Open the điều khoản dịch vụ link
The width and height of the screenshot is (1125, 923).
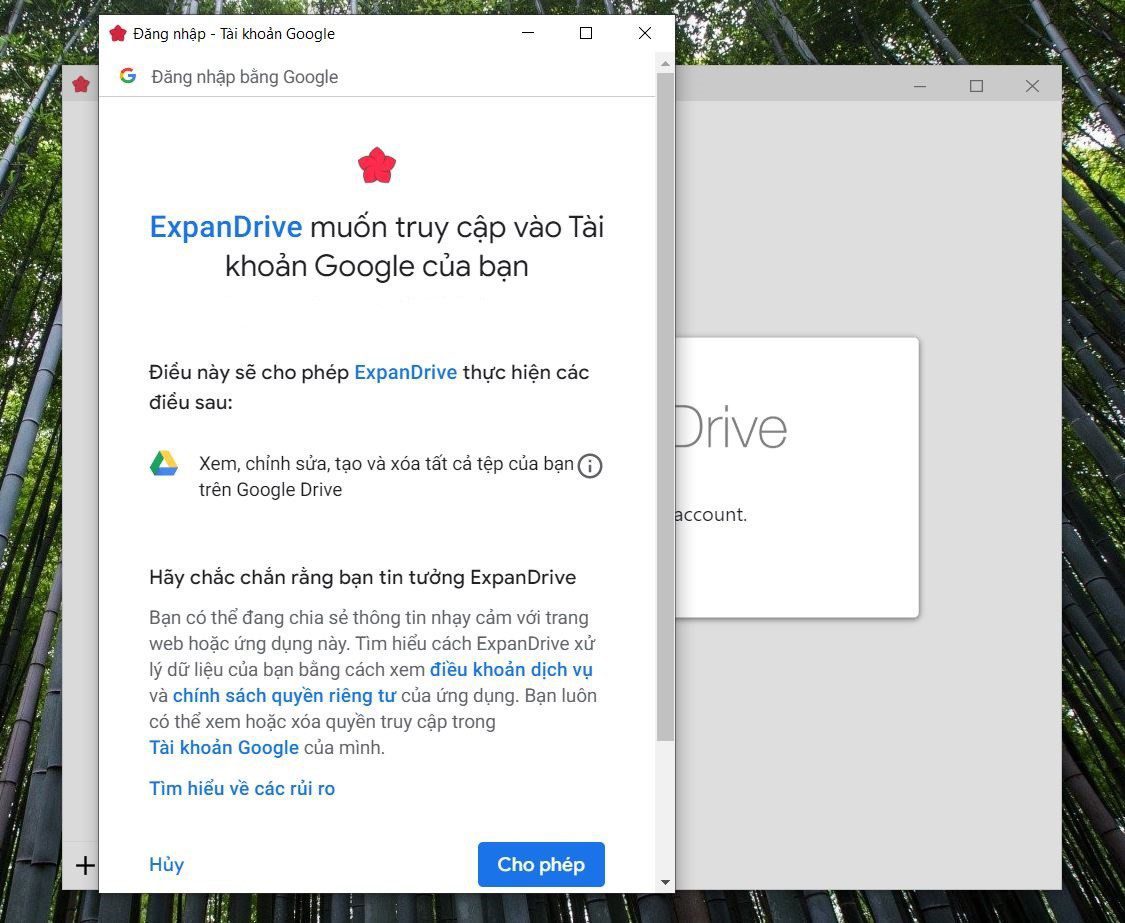pos(511,670)
